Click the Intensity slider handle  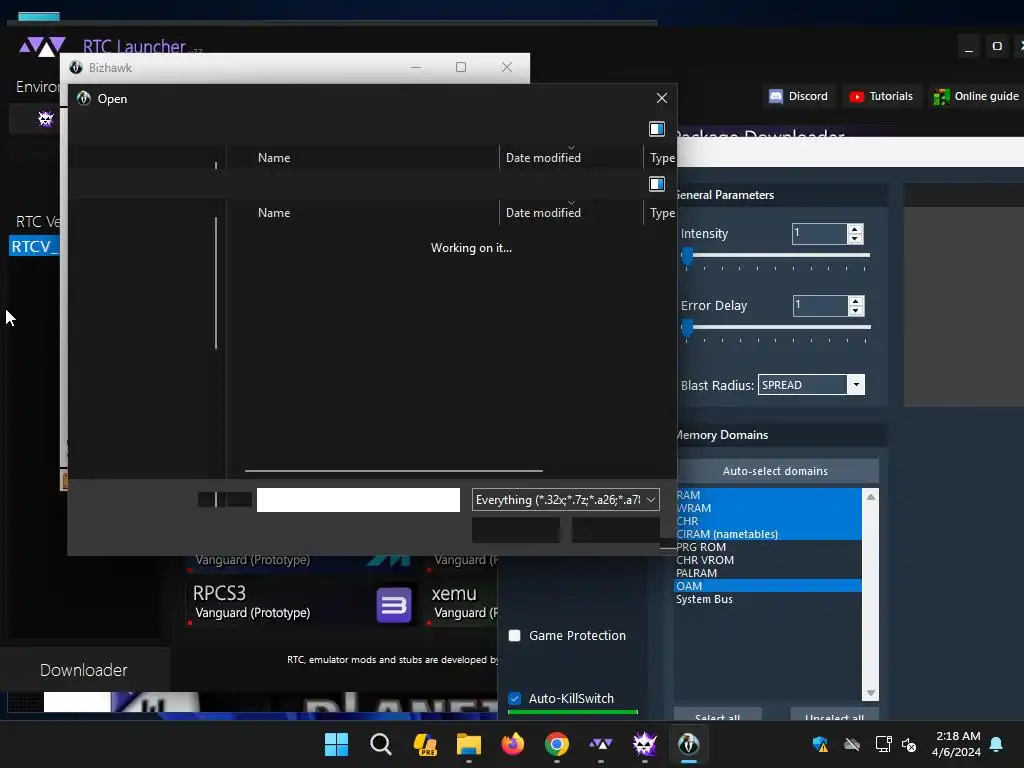pyautogui.click(x=687, y=256)
